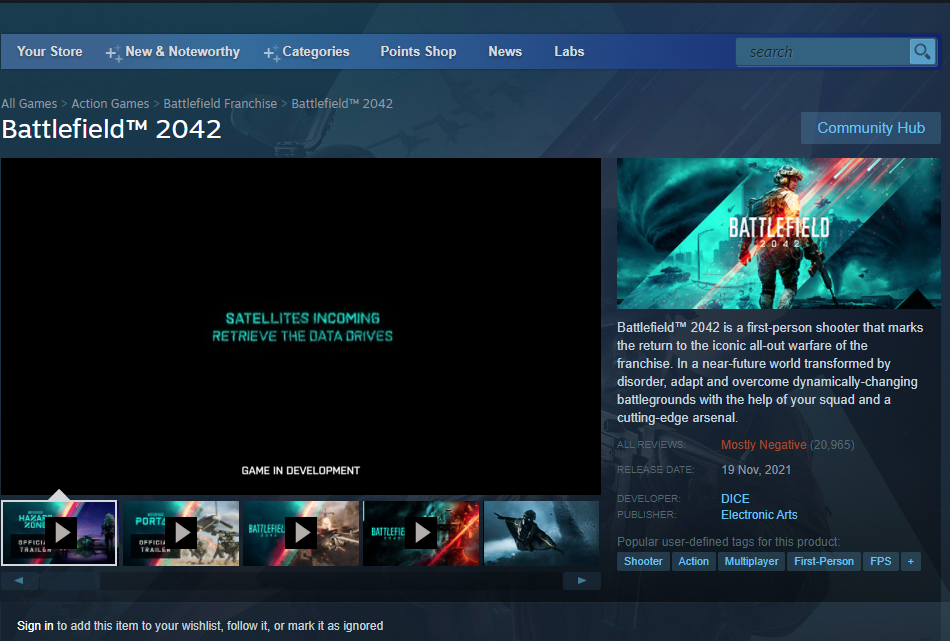Click the magnifying glass search button
950x641 pixels.
[922, 51]
